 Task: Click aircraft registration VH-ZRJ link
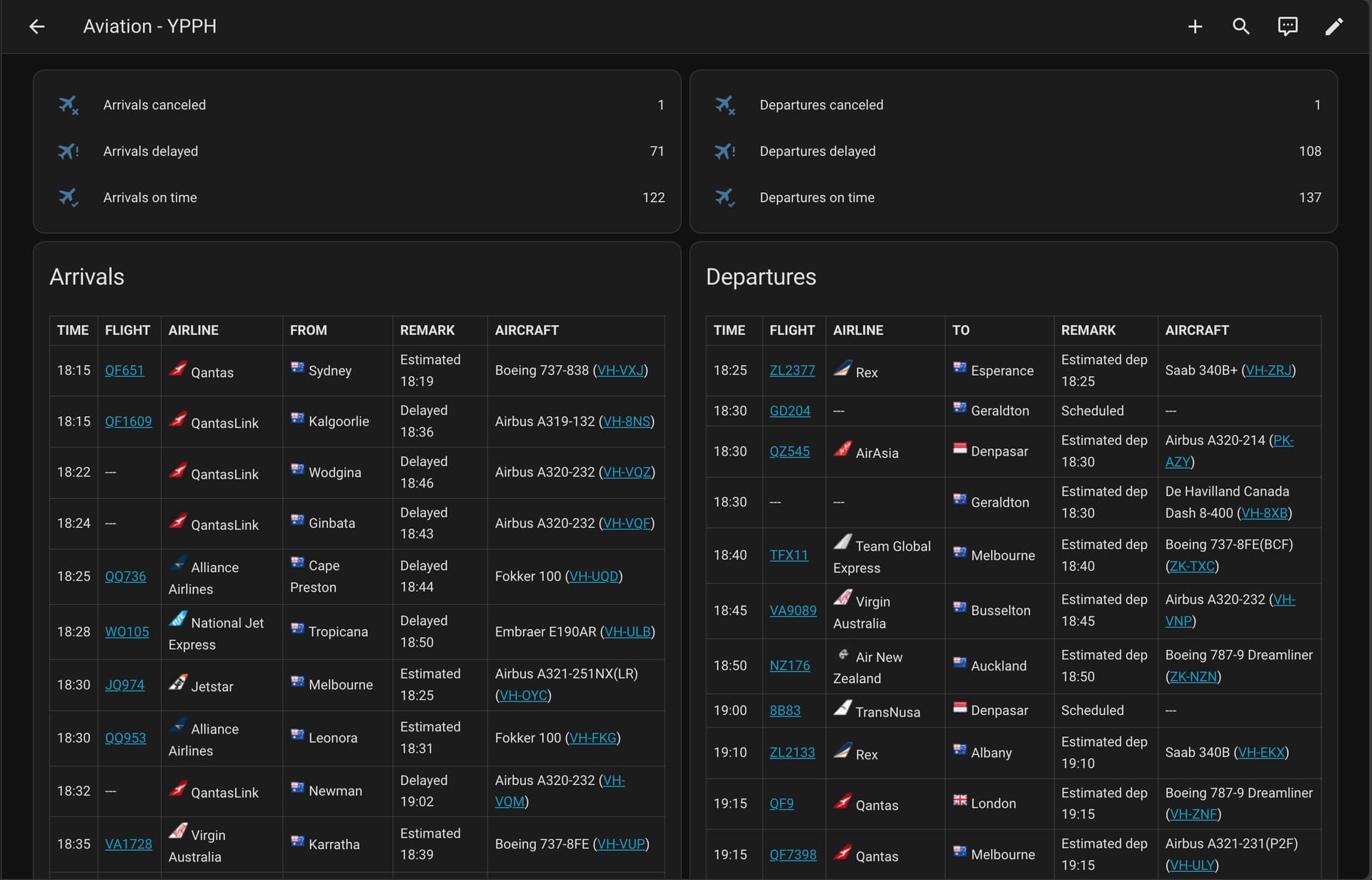point(1268,371)
